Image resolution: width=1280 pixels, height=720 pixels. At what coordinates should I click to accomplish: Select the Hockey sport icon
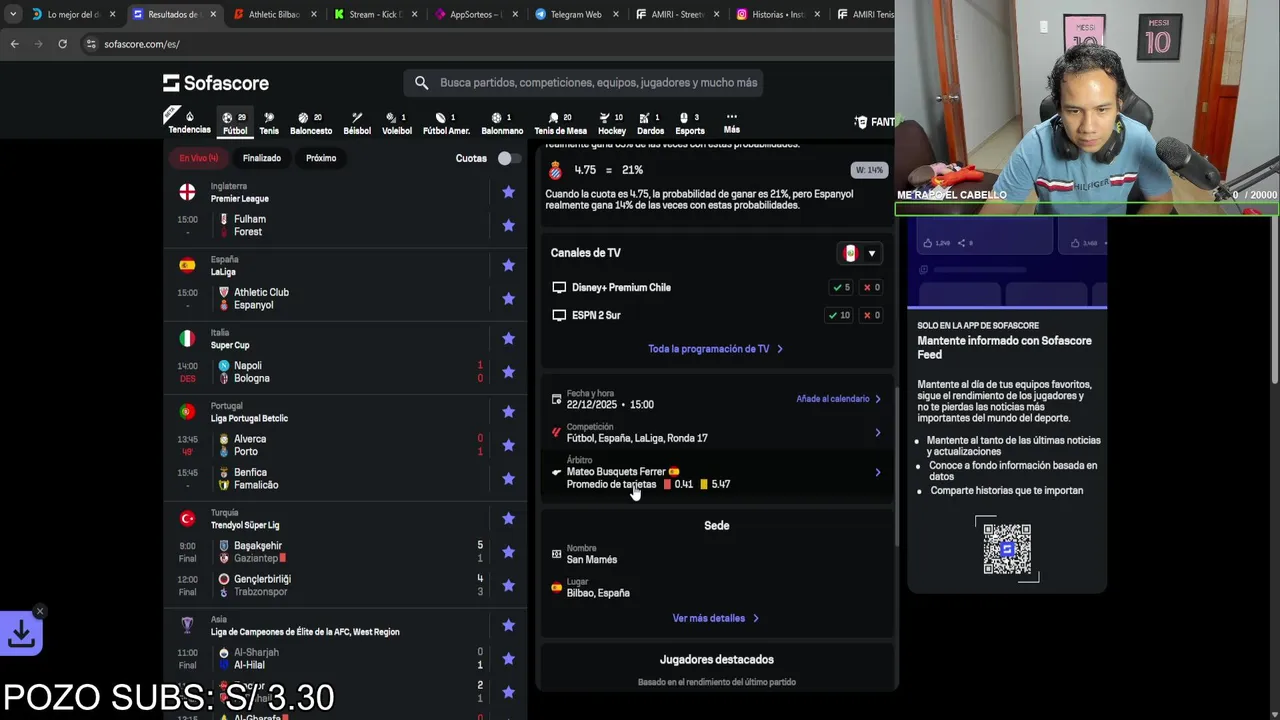611,122
